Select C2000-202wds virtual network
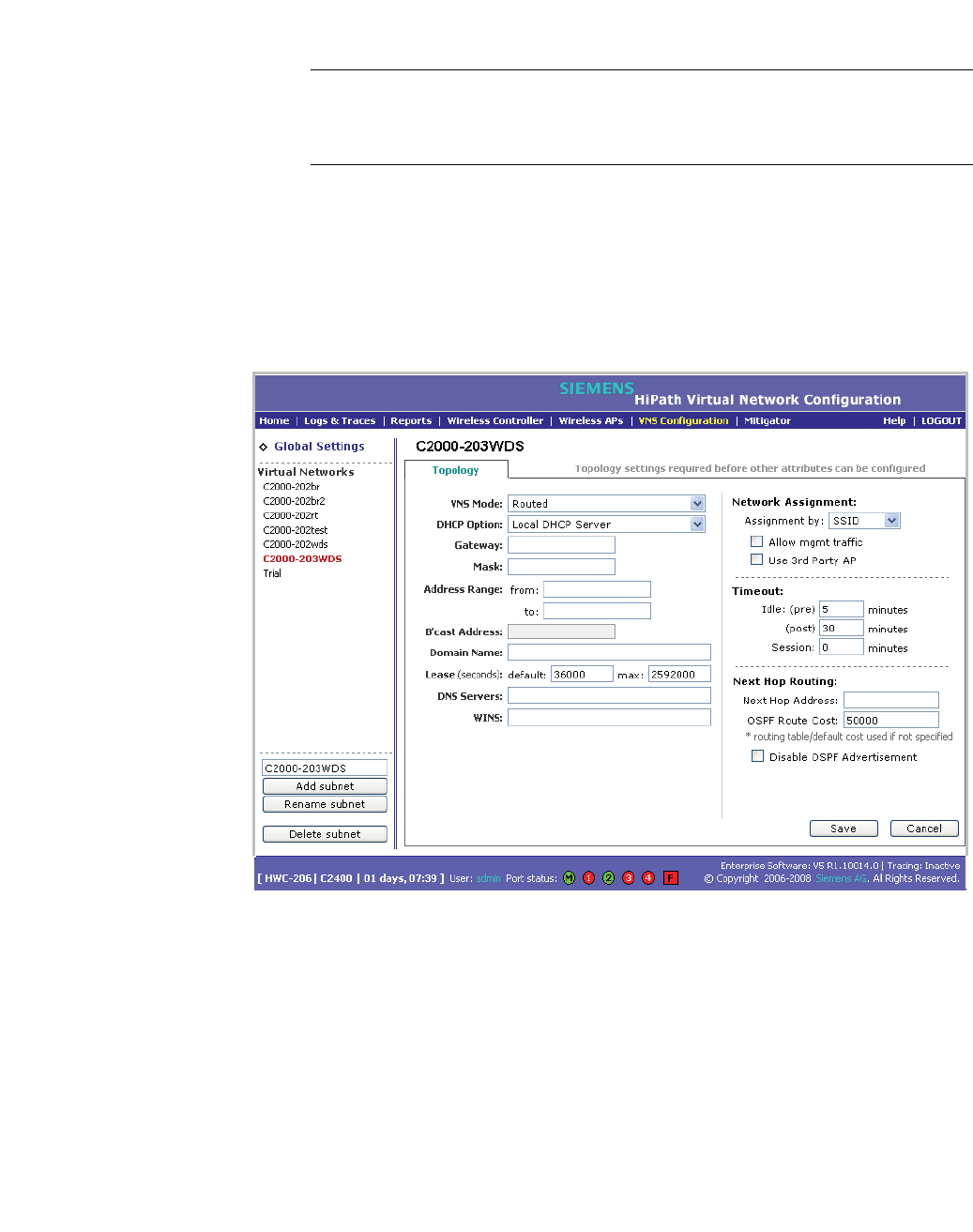The width and height of the screenshot is (973, 1232). point(296,544)
